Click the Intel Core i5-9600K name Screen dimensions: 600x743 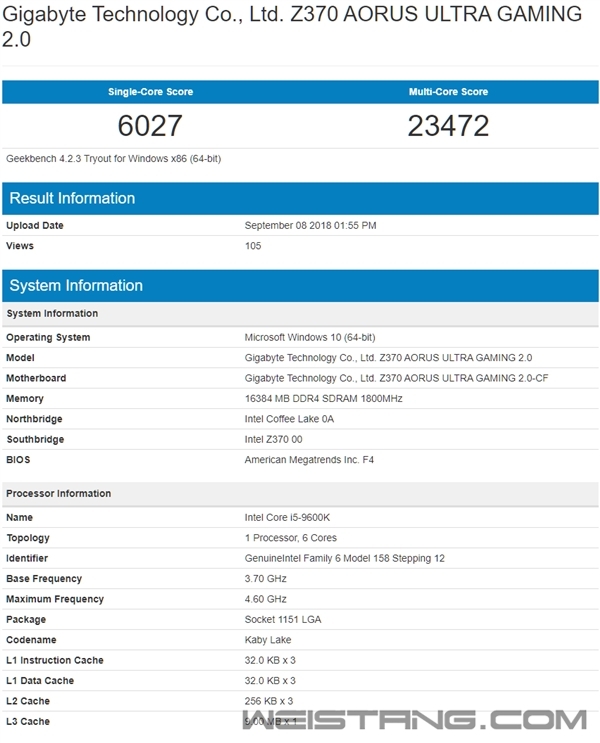[x=287, y=517]
